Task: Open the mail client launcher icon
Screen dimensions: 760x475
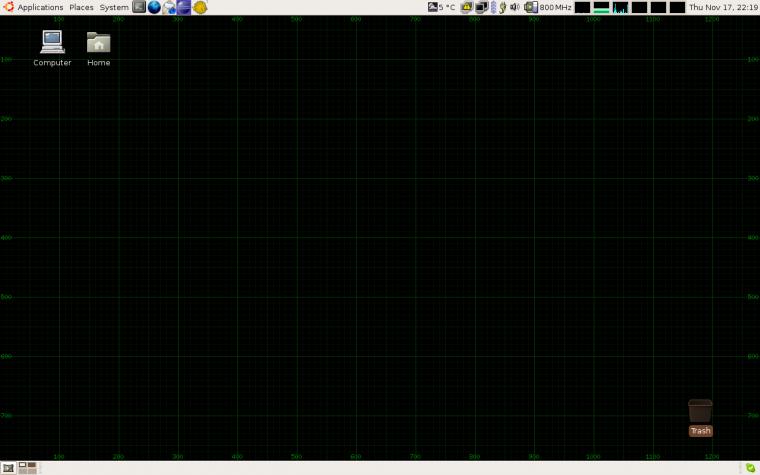Action: [169, 7]
